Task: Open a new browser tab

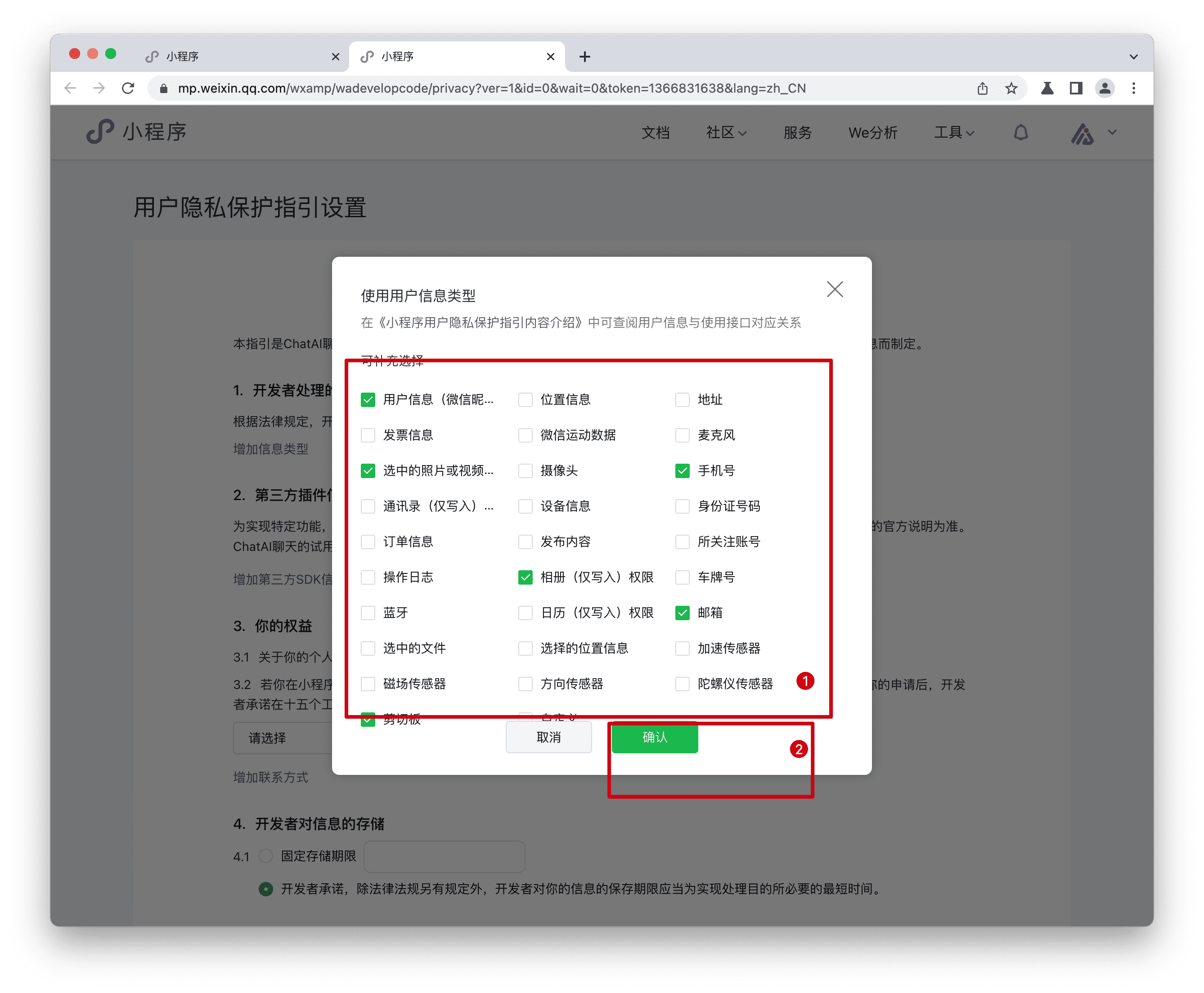Action: pyautogui.click(x=584, y=57)
